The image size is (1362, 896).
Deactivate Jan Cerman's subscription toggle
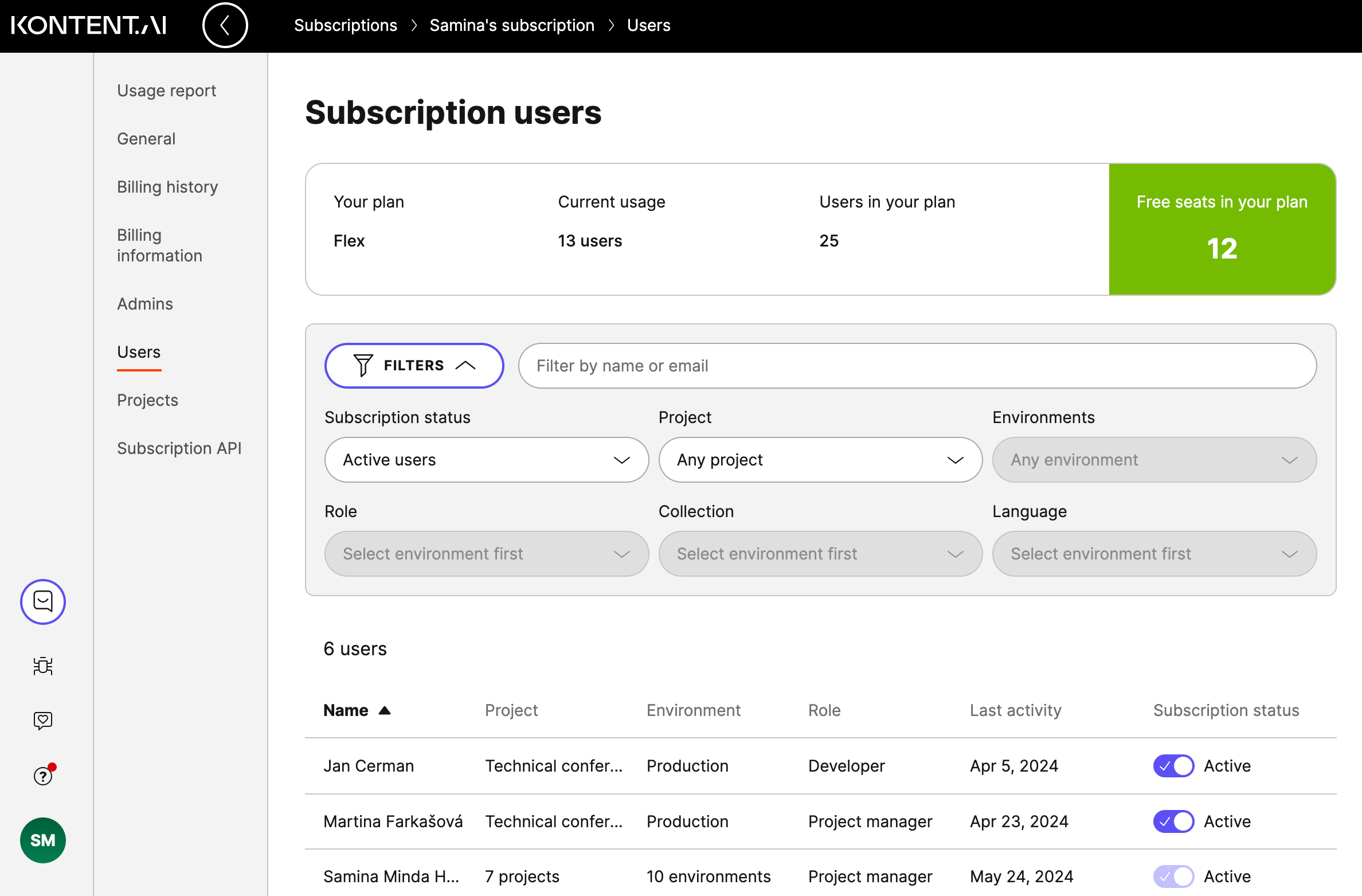coord(1173,766)
